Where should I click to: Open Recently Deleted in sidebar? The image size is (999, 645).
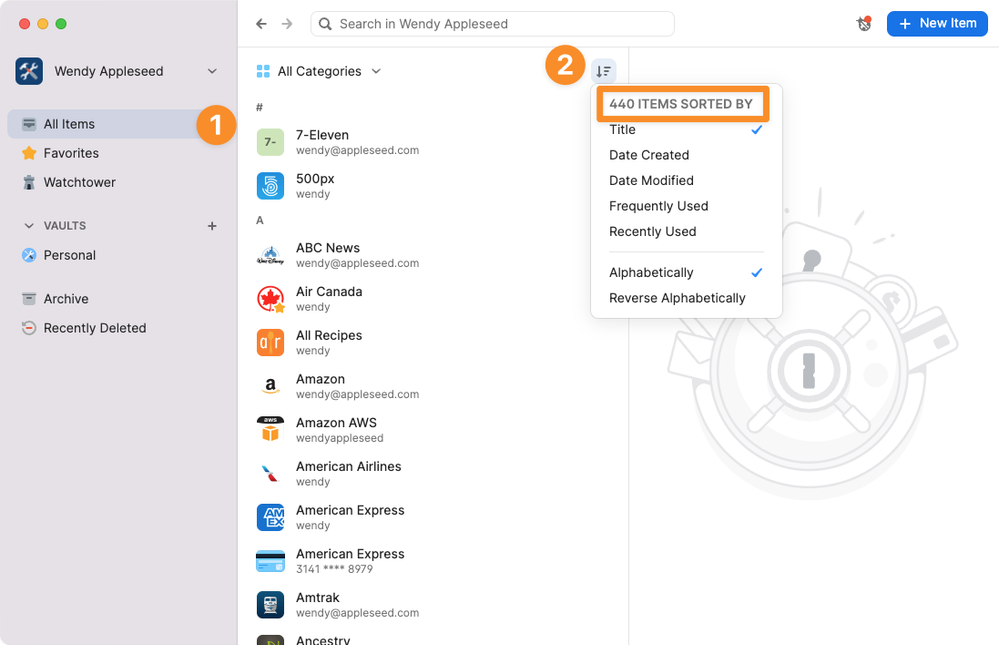[95, 328]
